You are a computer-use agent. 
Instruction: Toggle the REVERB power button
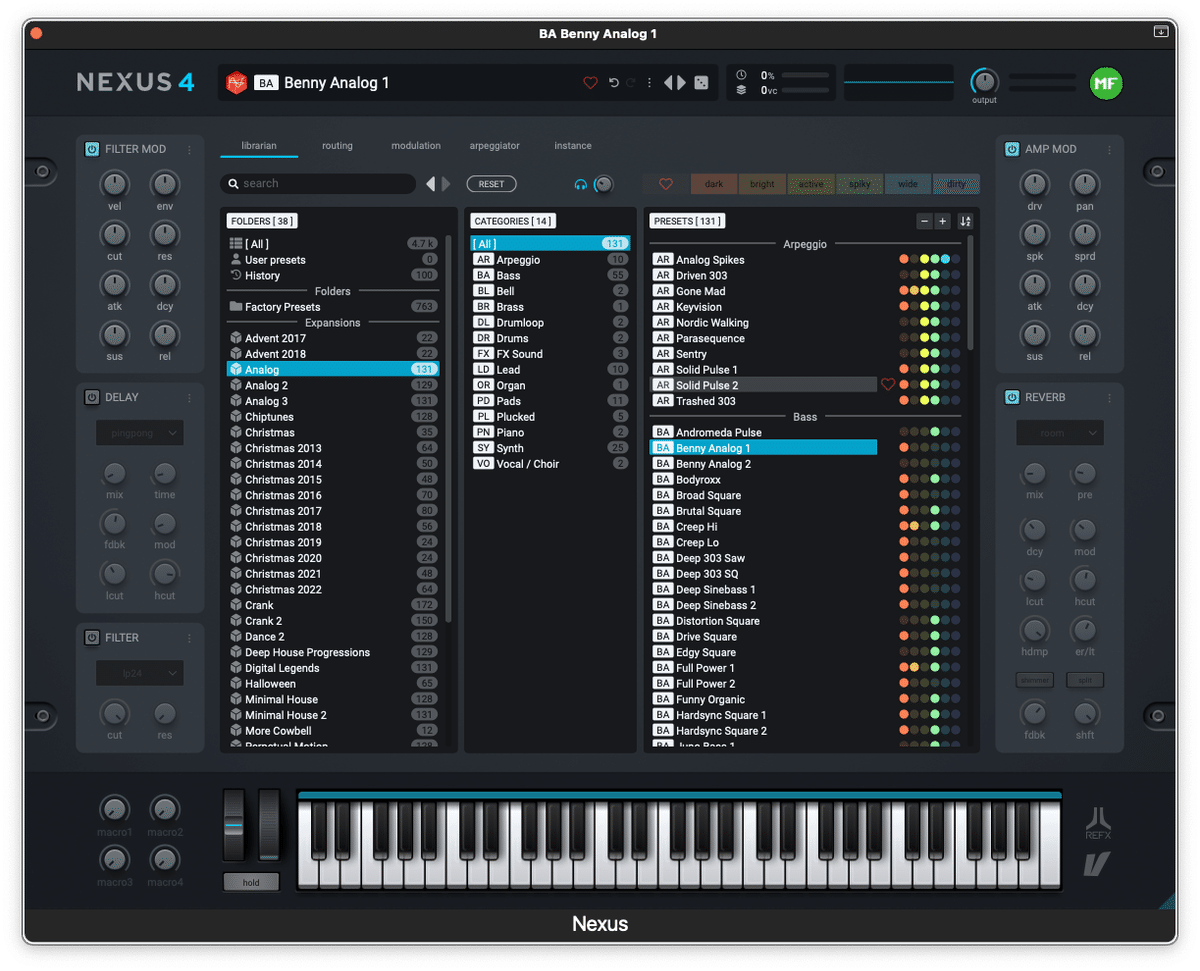pos(1012,397)
